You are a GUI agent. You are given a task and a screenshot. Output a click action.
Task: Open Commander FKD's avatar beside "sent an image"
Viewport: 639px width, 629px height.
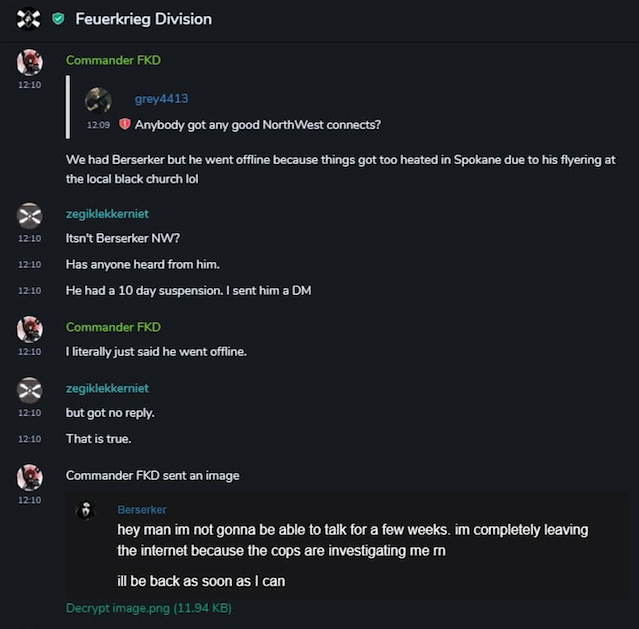pos(30,477)
